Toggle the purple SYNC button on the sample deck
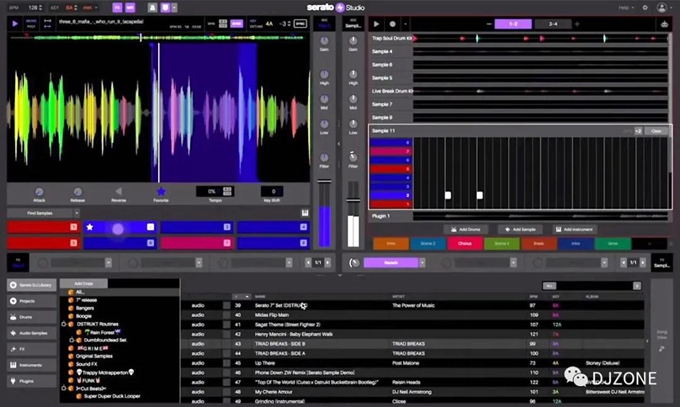This screenshot has width=680, height=407. (237, 23)
